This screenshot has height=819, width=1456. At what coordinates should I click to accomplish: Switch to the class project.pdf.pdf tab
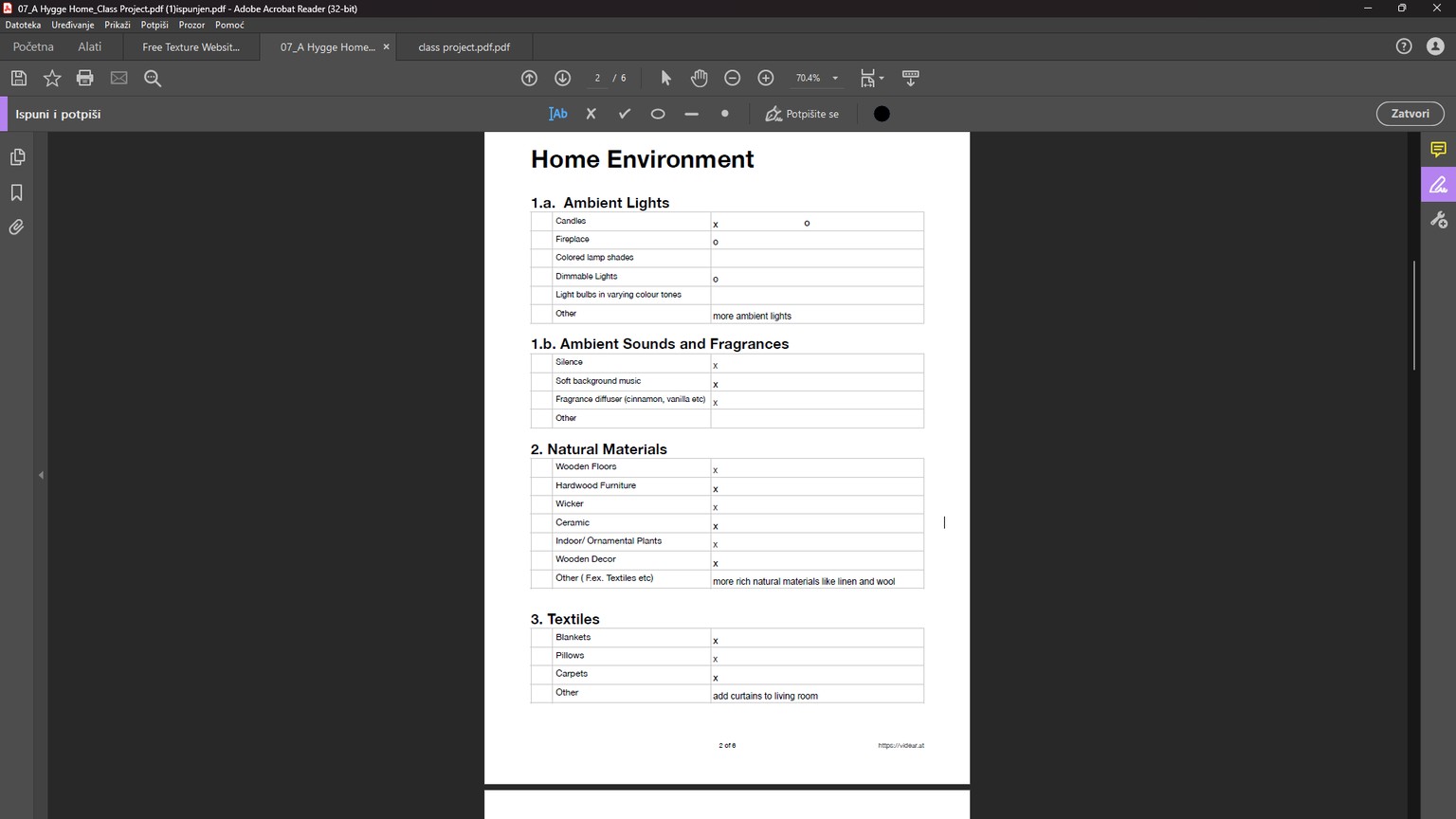coord(464,46)
